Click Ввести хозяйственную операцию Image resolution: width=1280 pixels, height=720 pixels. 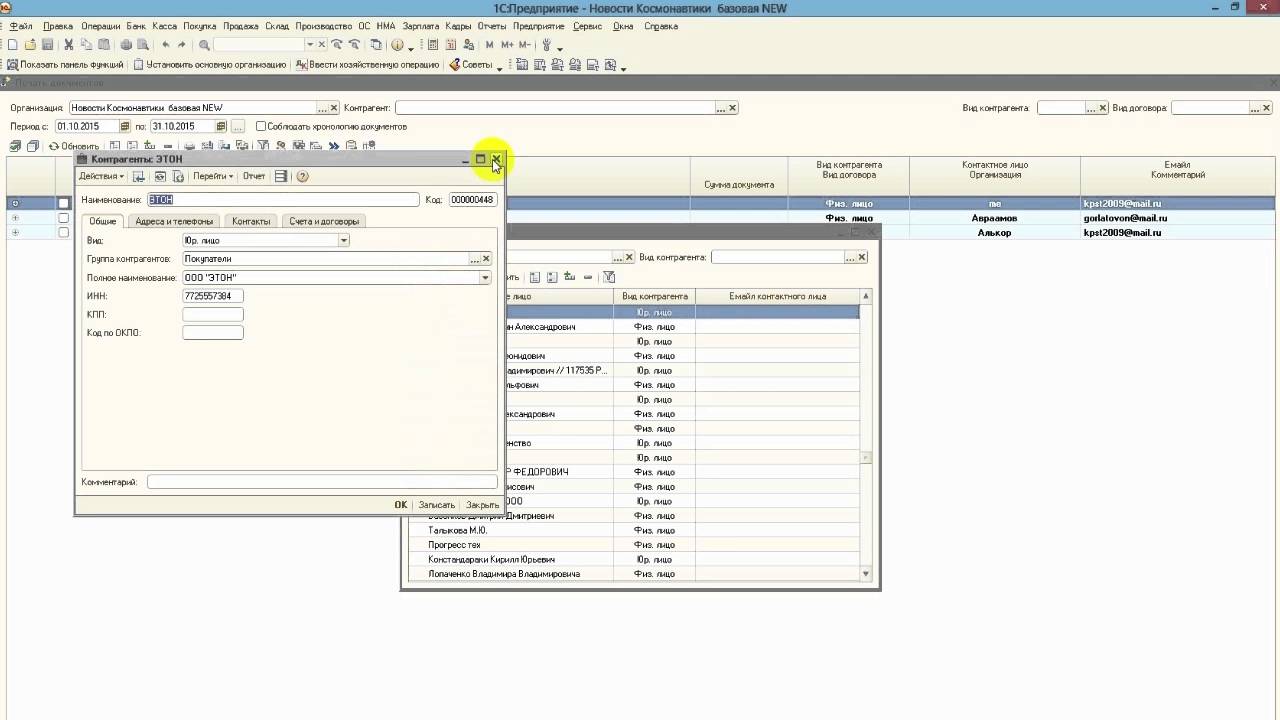(x=367, y=64)
